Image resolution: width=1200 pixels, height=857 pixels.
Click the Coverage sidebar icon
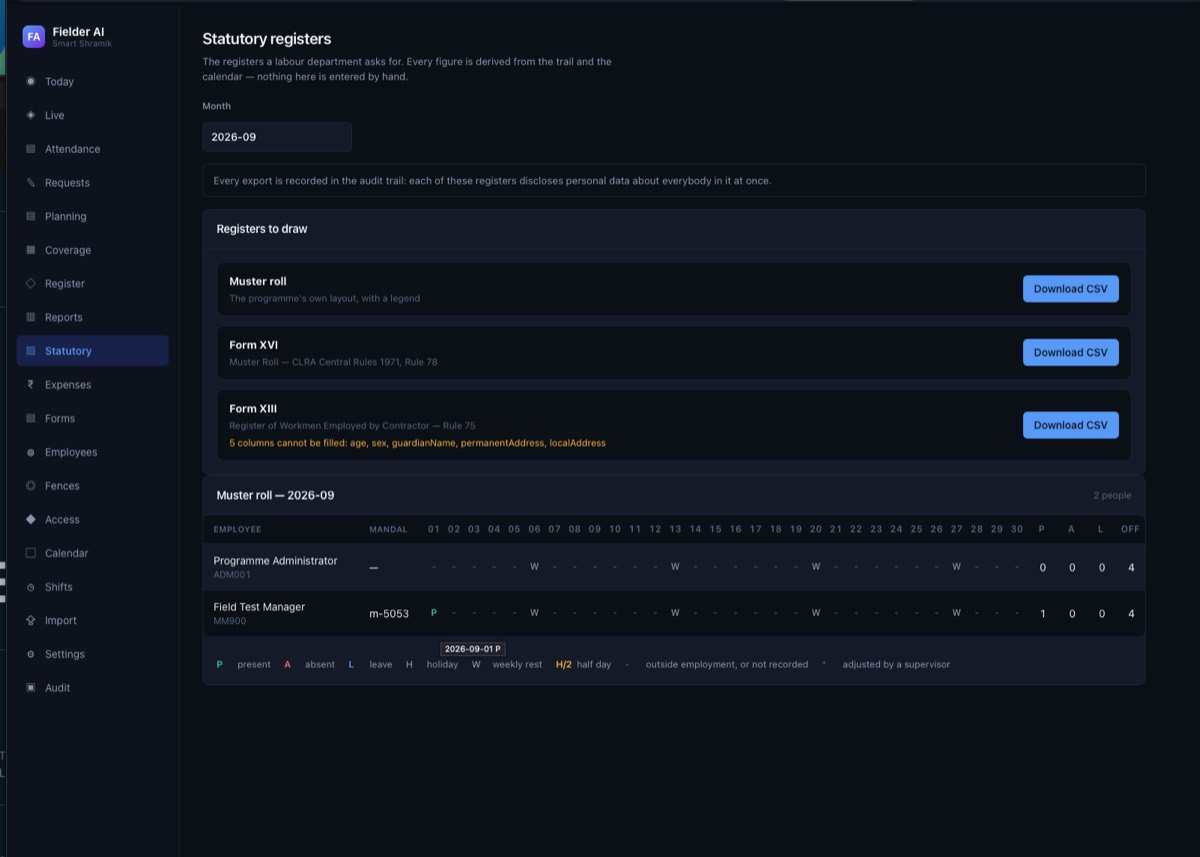31,250
